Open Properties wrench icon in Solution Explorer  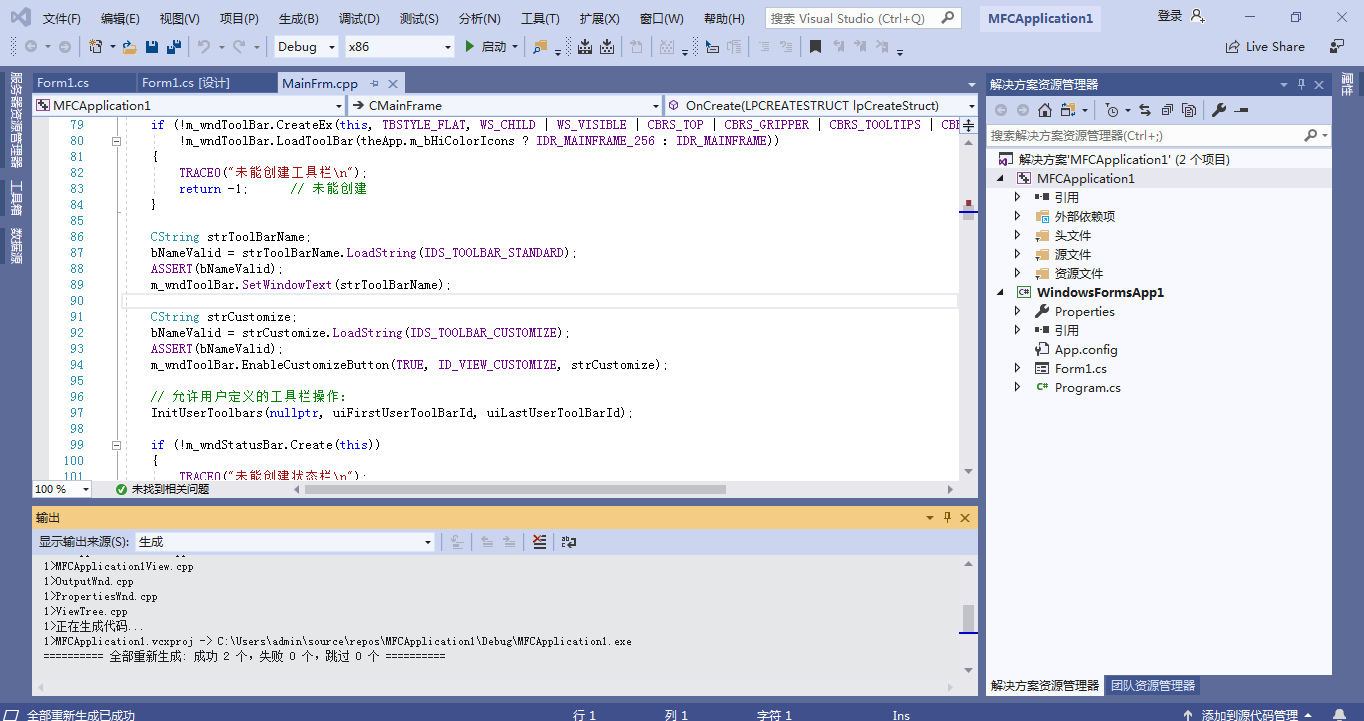coord(1219,110)
